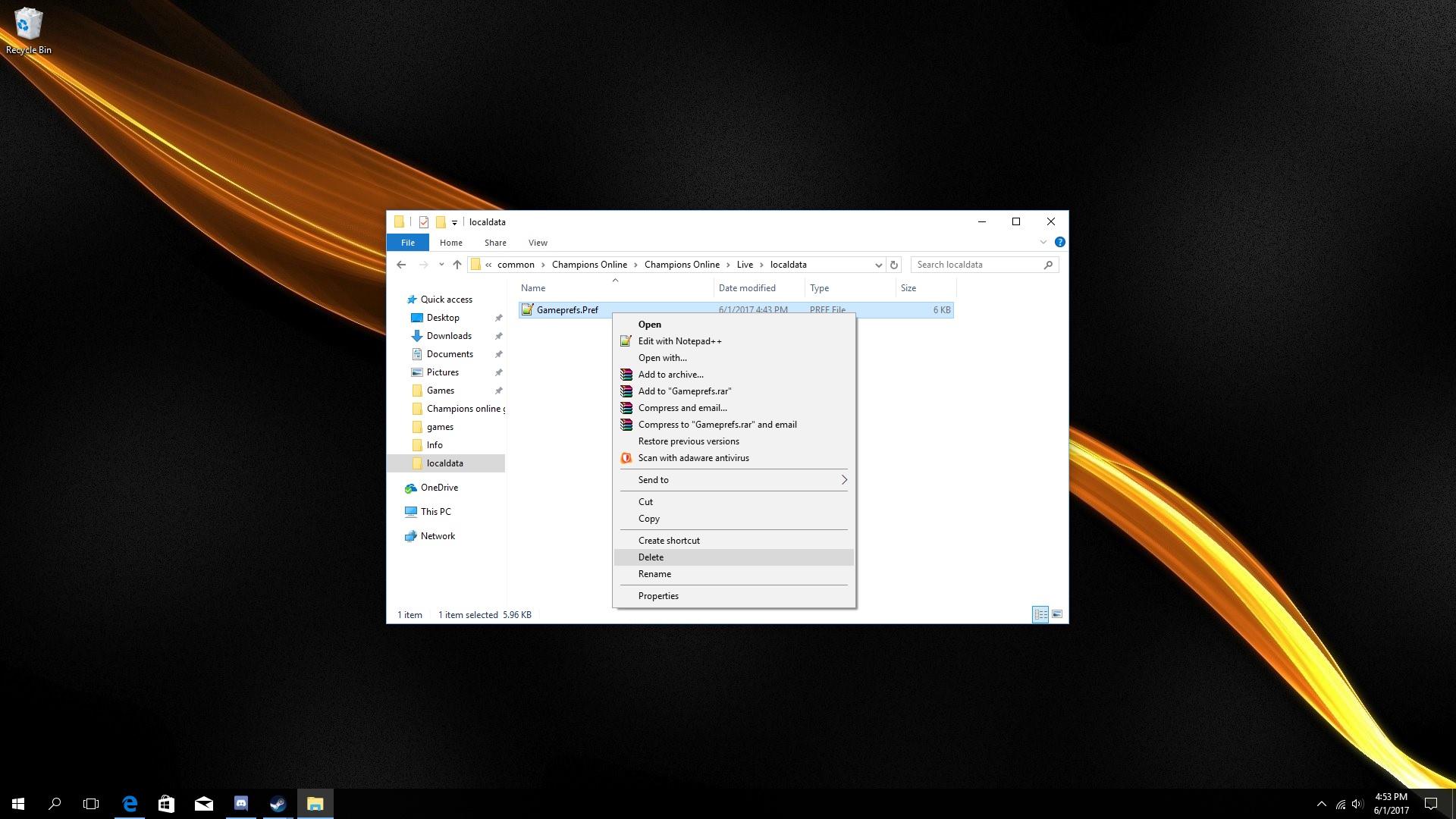Click the Steam taskbar icon

point(278,804)
